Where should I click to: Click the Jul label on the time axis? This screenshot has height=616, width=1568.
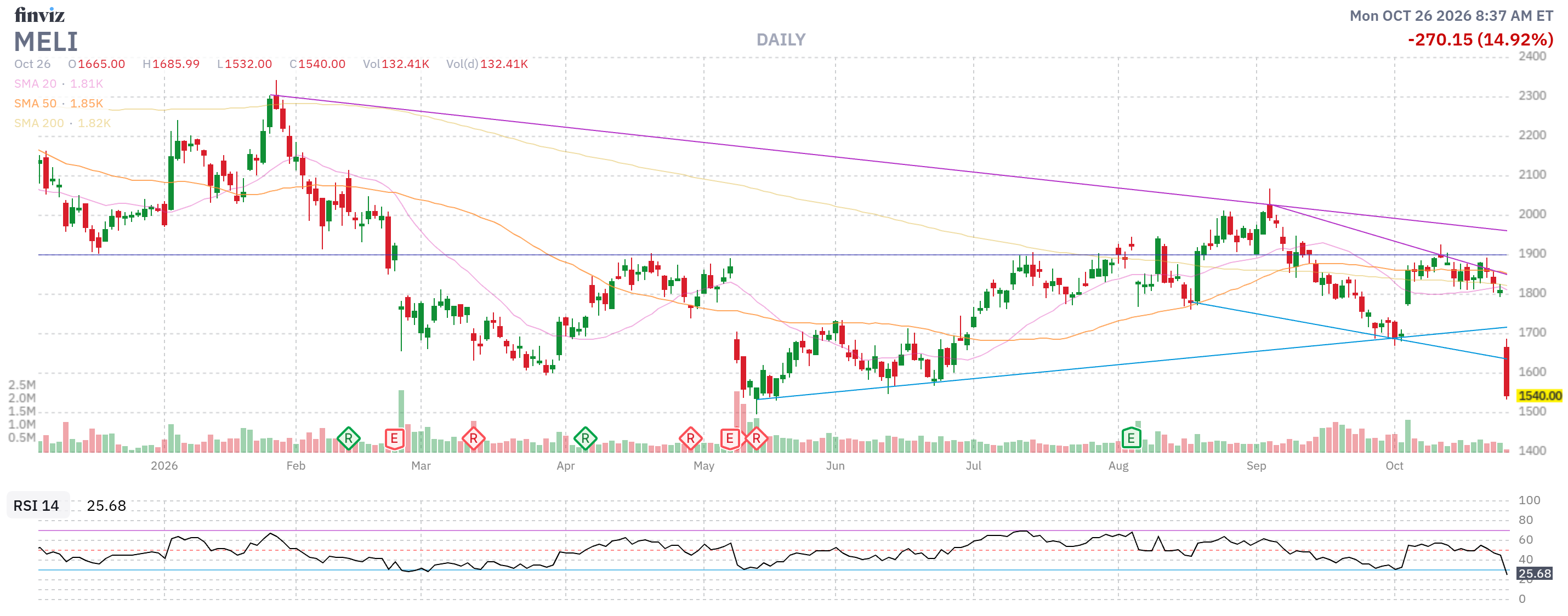(973, 466)
